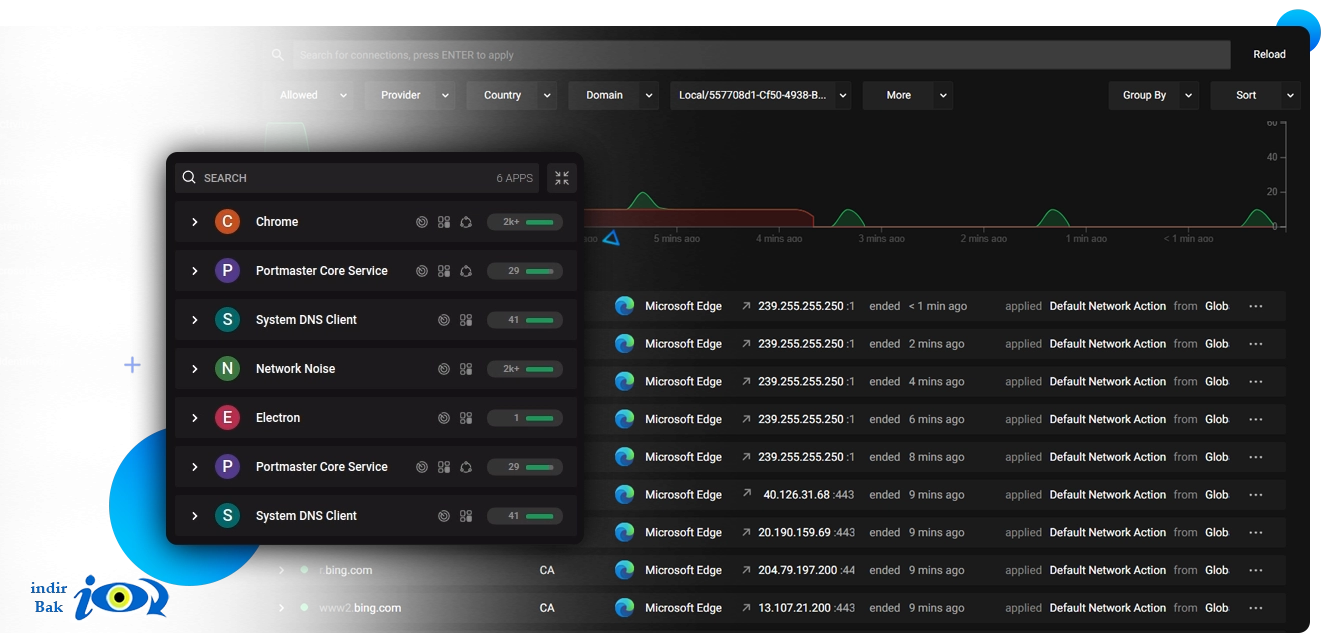Viewport: 1329px width, 643px height.
Task: Click the '8 mins ago' timestamp text
Action: pyautogui.click(x=937, y=457)
